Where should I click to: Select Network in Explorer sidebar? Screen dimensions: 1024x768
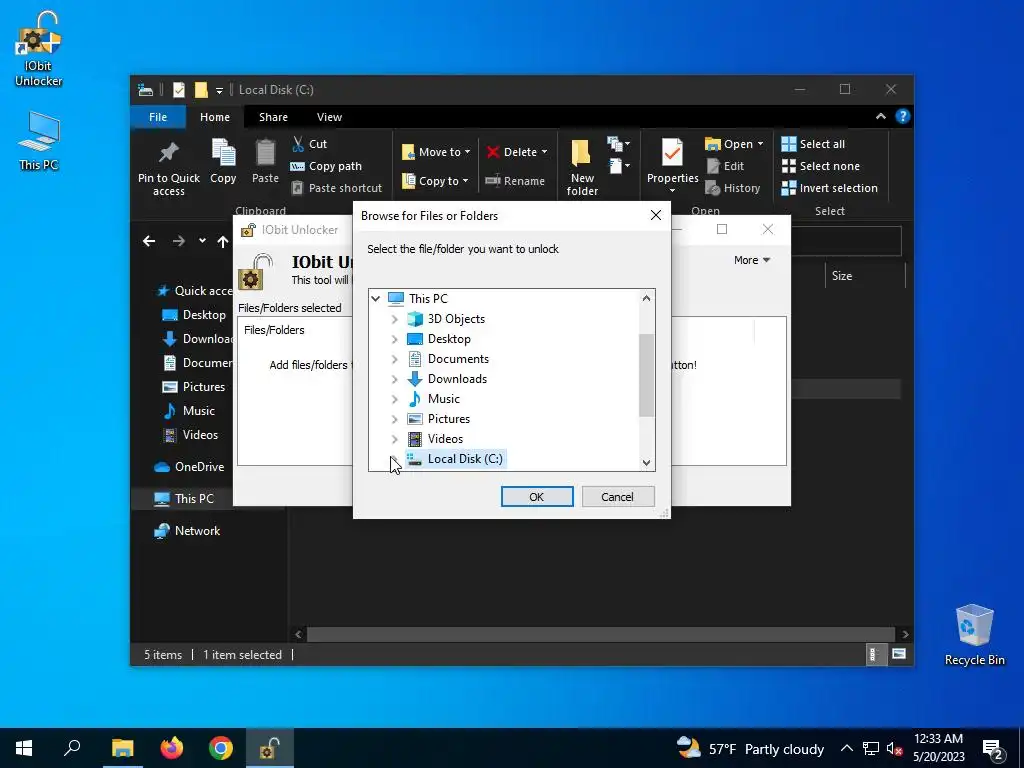click(x=187, y=531)
